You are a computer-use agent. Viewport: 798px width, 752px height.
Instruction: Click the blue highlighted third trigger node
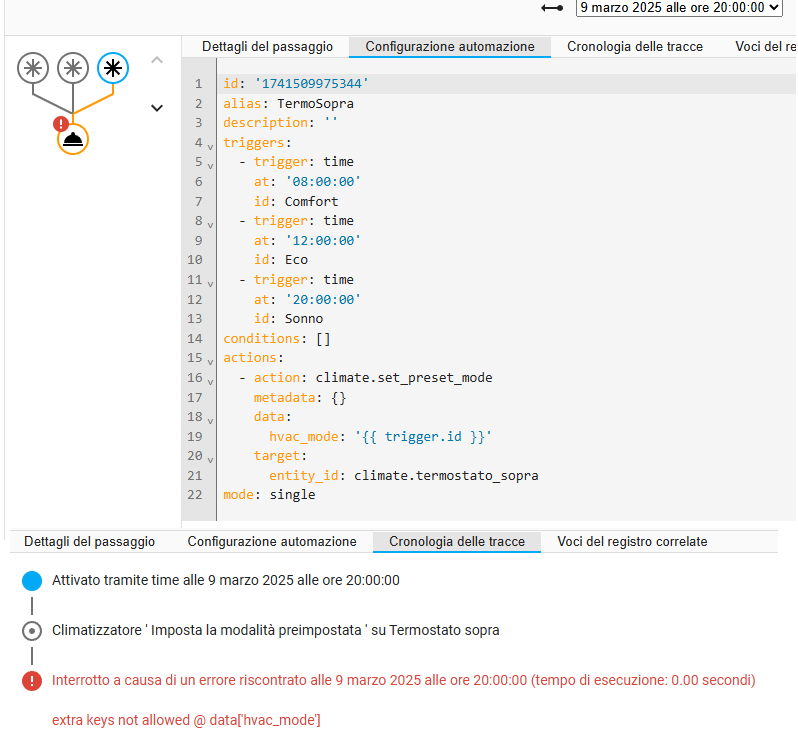point(113,69)
